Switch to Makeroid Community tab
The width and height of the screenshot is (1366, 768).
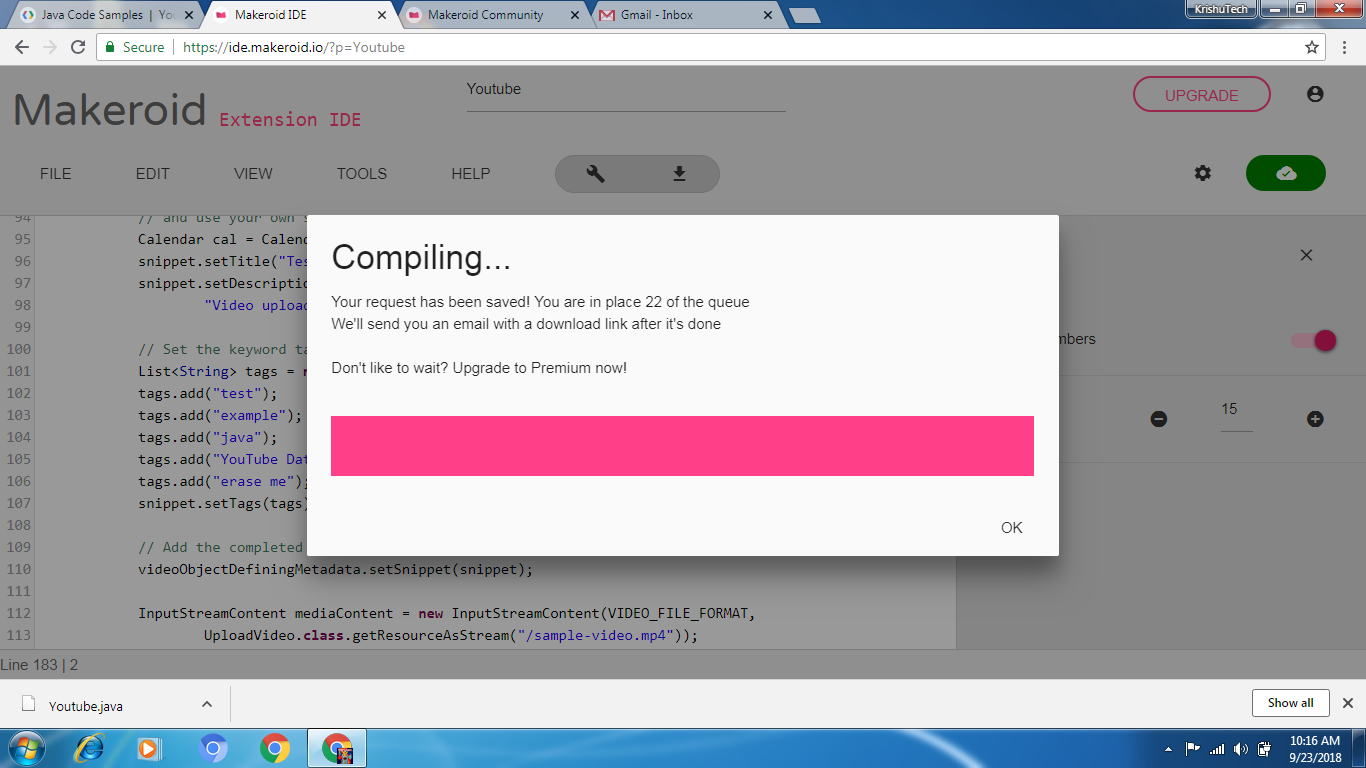485,15
